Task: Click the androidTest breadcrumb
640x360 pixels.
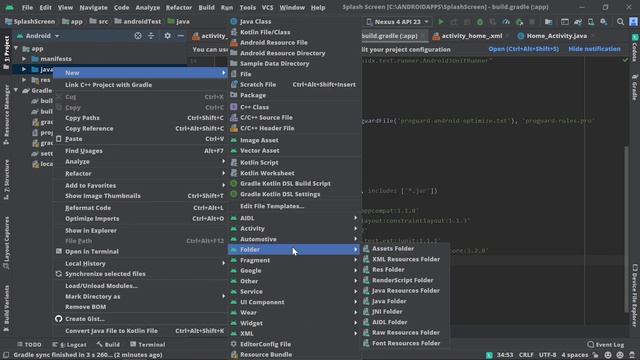Action: [138, 21]
